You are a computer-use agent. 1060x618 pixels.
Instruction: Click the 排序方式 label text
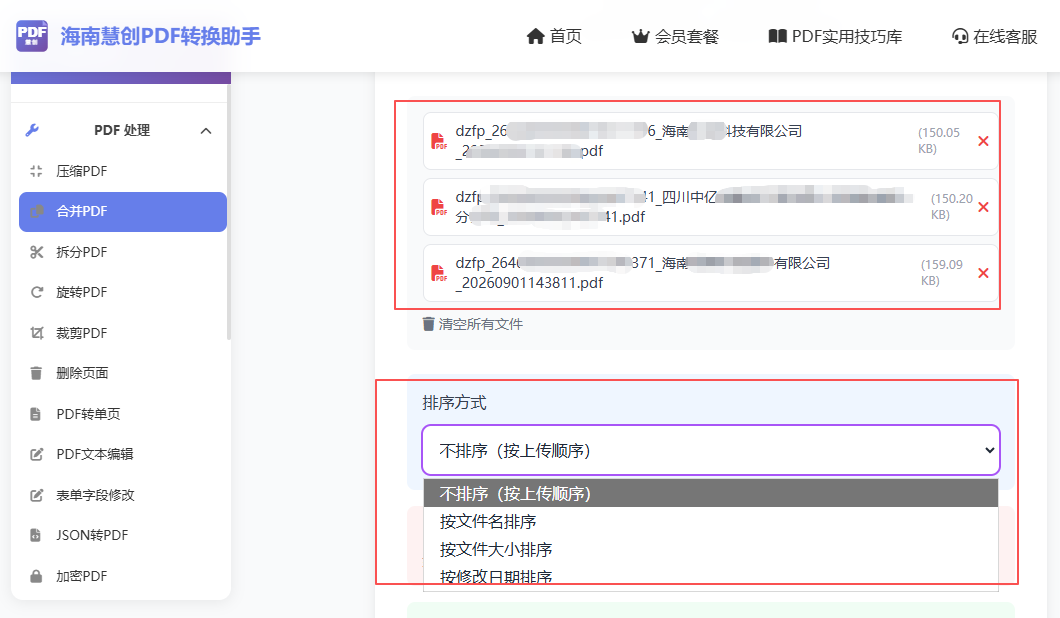454,403
